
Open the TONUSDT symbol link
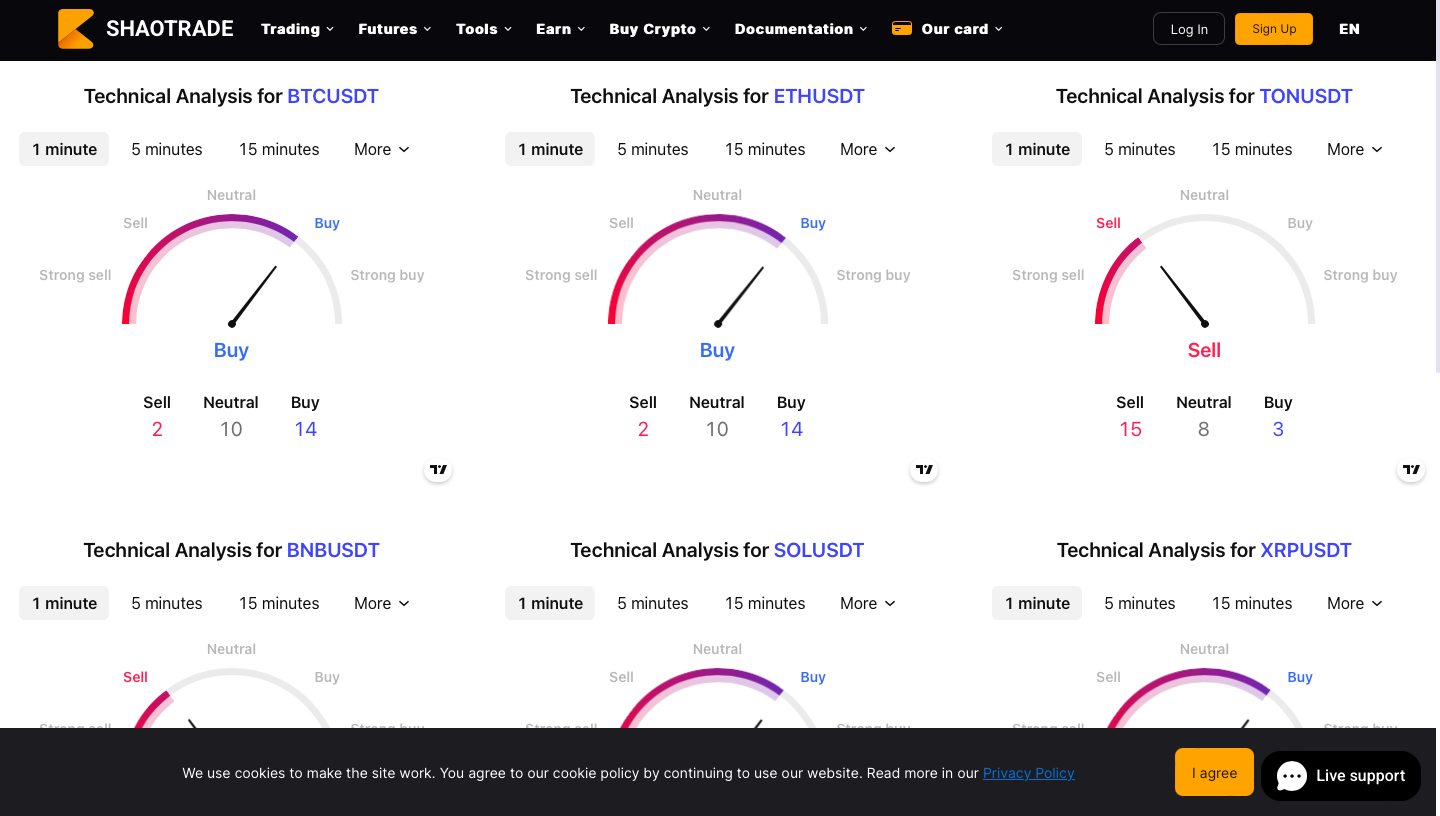(1306, 96)
